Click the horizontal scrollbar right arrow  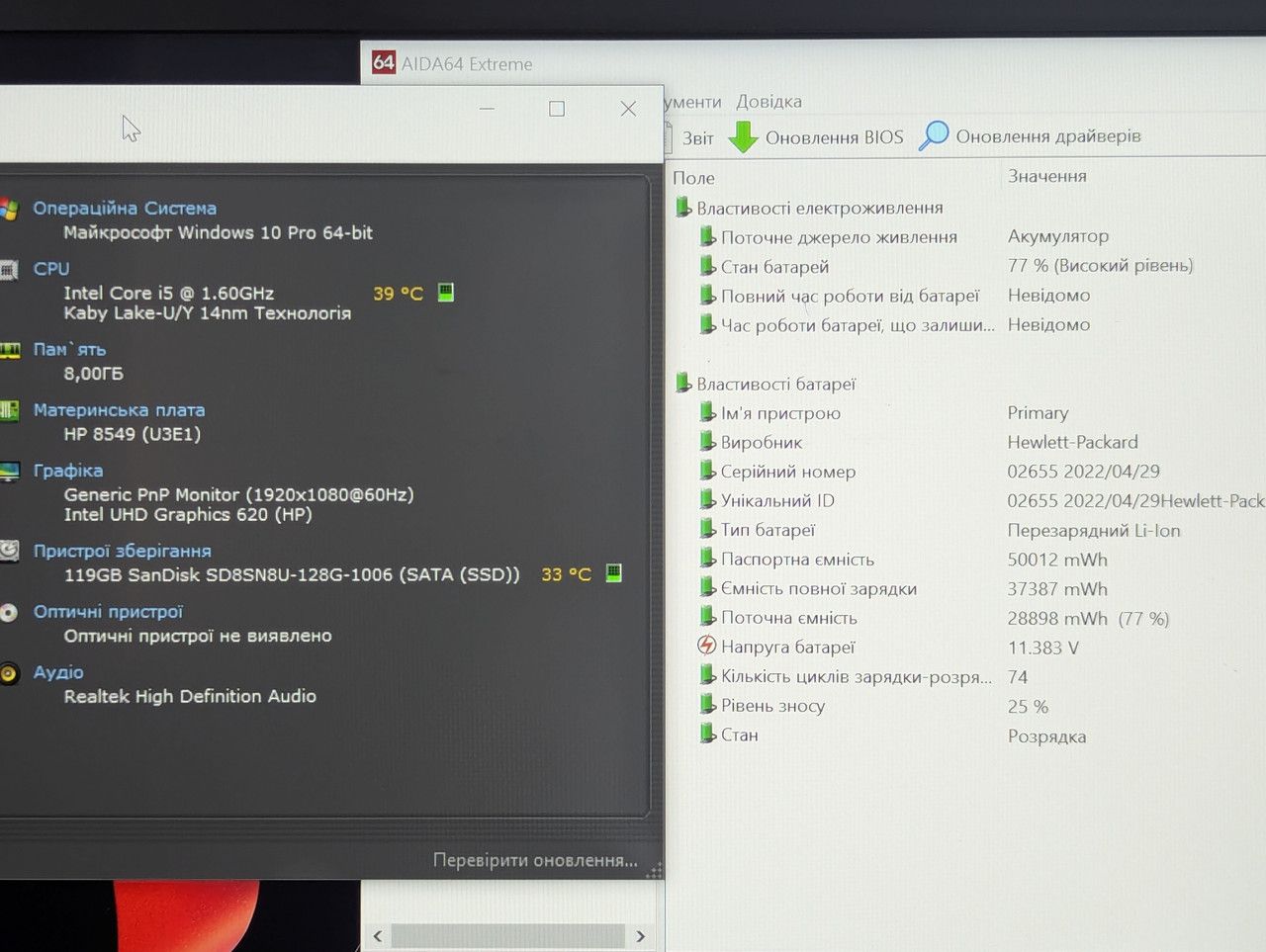pyautogui.click(x=640, y=935)
